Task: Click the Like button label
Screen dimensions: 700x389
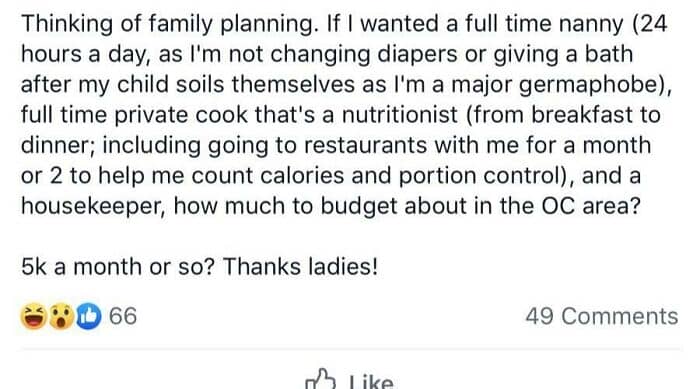Action: coord(371,382)
